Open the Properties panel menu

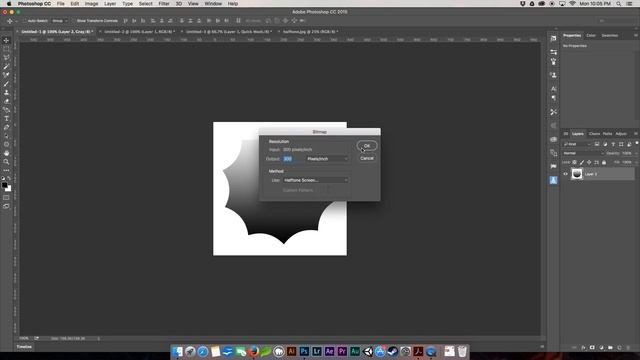[636, 36]
